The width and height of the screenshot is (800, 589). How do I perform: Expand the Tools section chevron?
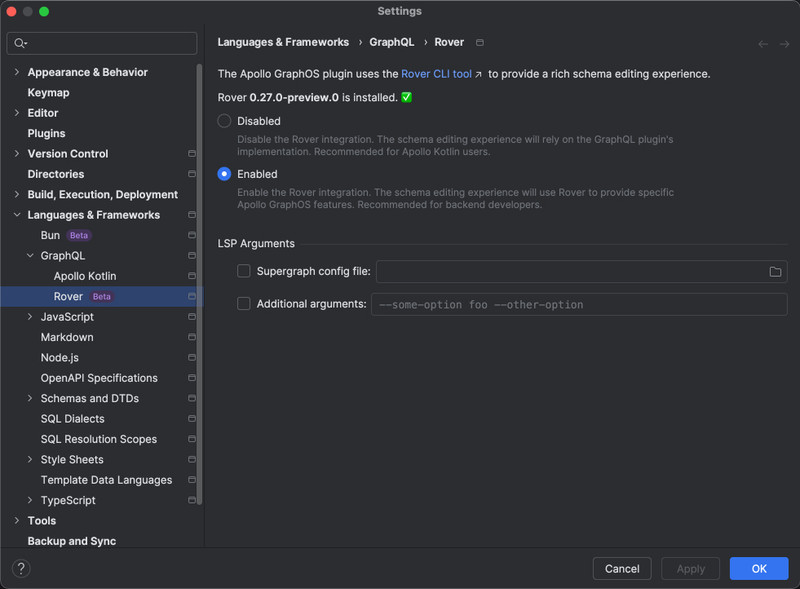pos(17,521)
